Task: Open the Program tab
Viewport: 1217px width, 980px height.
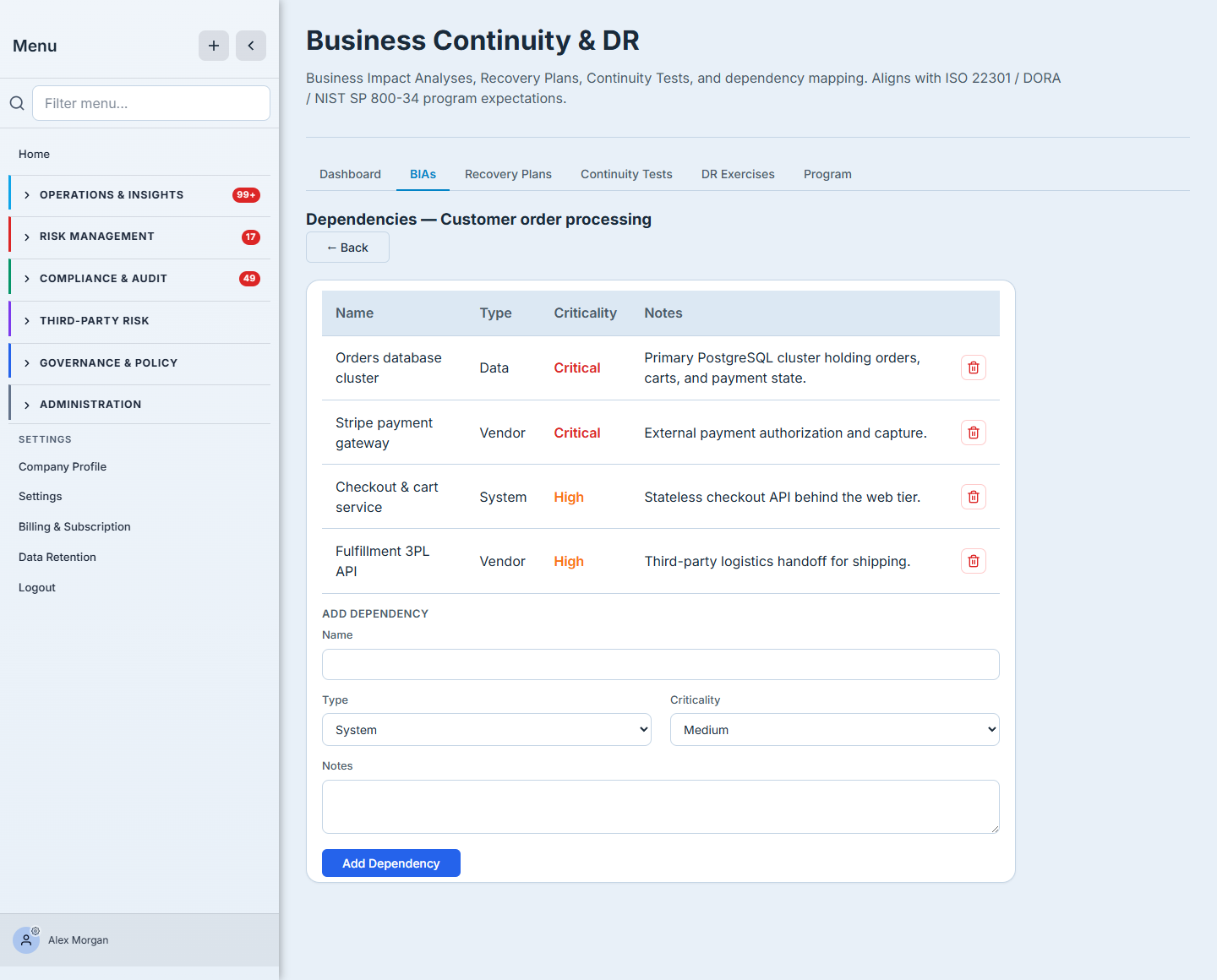Action: (827, 174)
